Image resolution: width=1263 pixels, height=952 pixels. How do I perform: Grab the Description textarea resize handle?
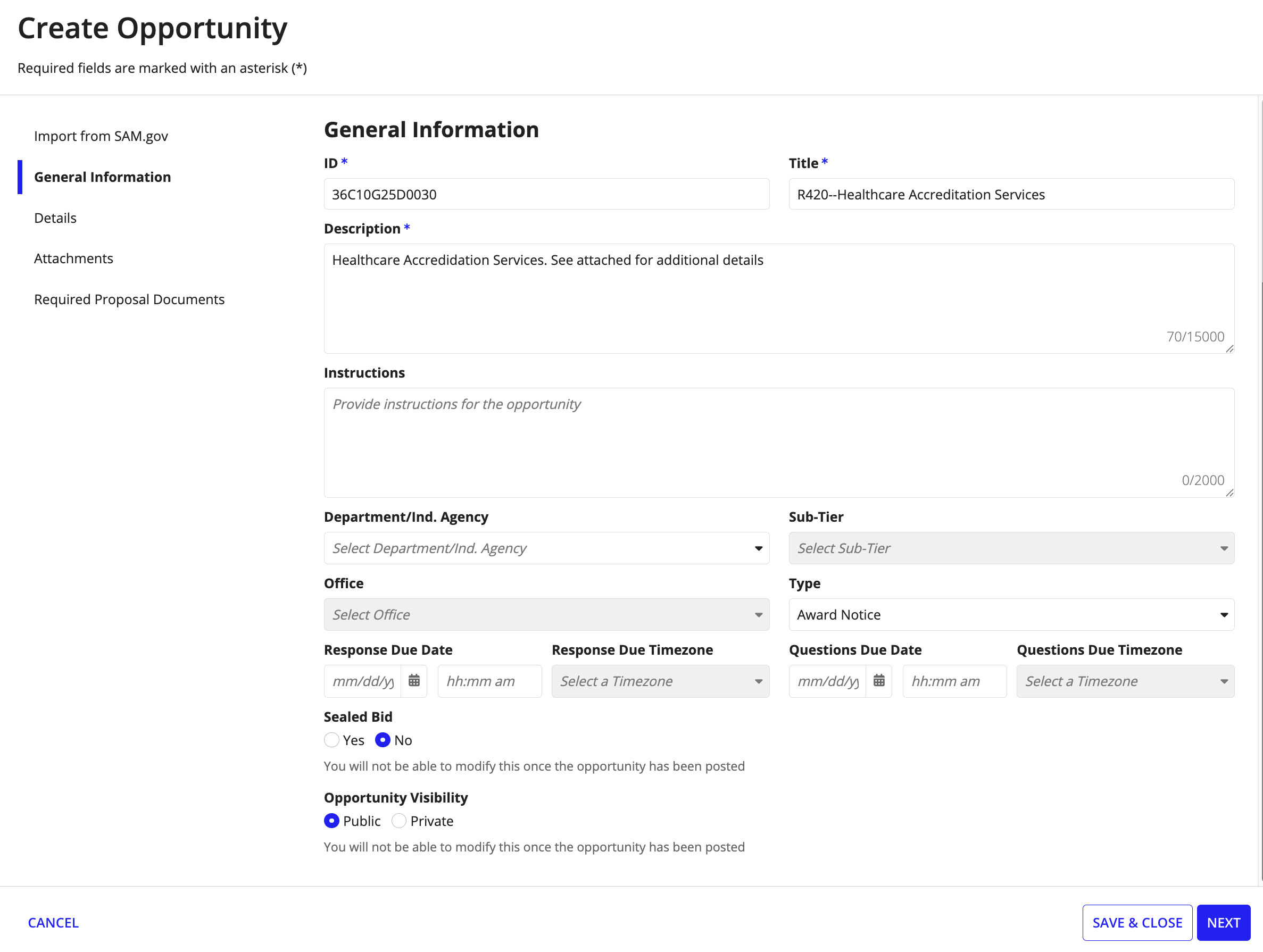click(1229, 348)
